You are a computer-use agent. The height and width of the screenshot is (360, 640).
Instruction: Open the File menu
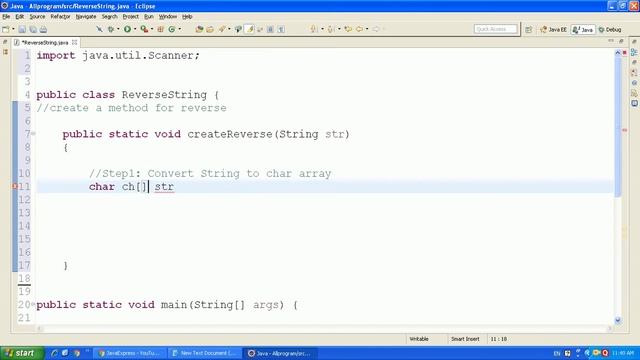pyautogui.click(x=6, y=17)
